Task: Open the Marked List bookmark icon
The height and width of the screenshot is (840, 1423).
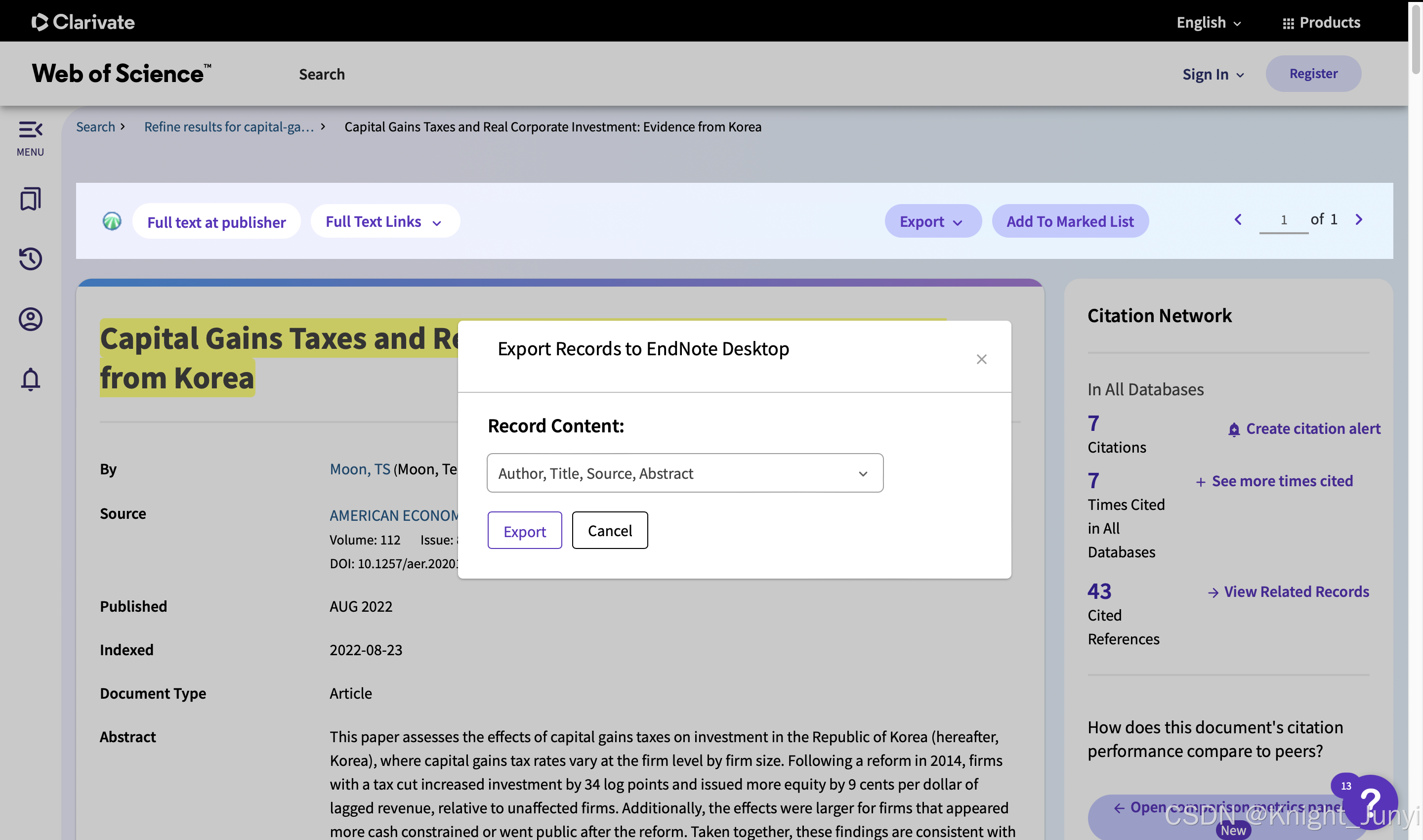Action: [x=31, y=199]
